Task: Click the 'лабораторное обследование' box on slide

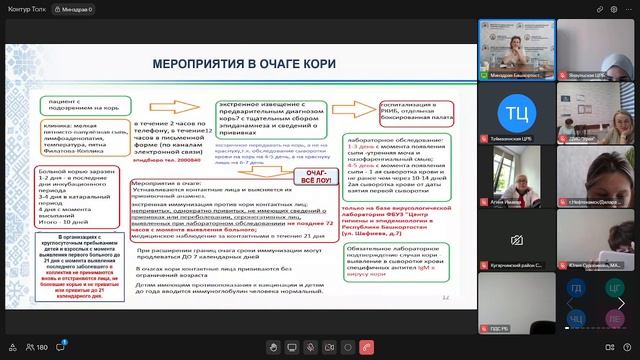Action: pyautogui.click(x=397, y=167)
